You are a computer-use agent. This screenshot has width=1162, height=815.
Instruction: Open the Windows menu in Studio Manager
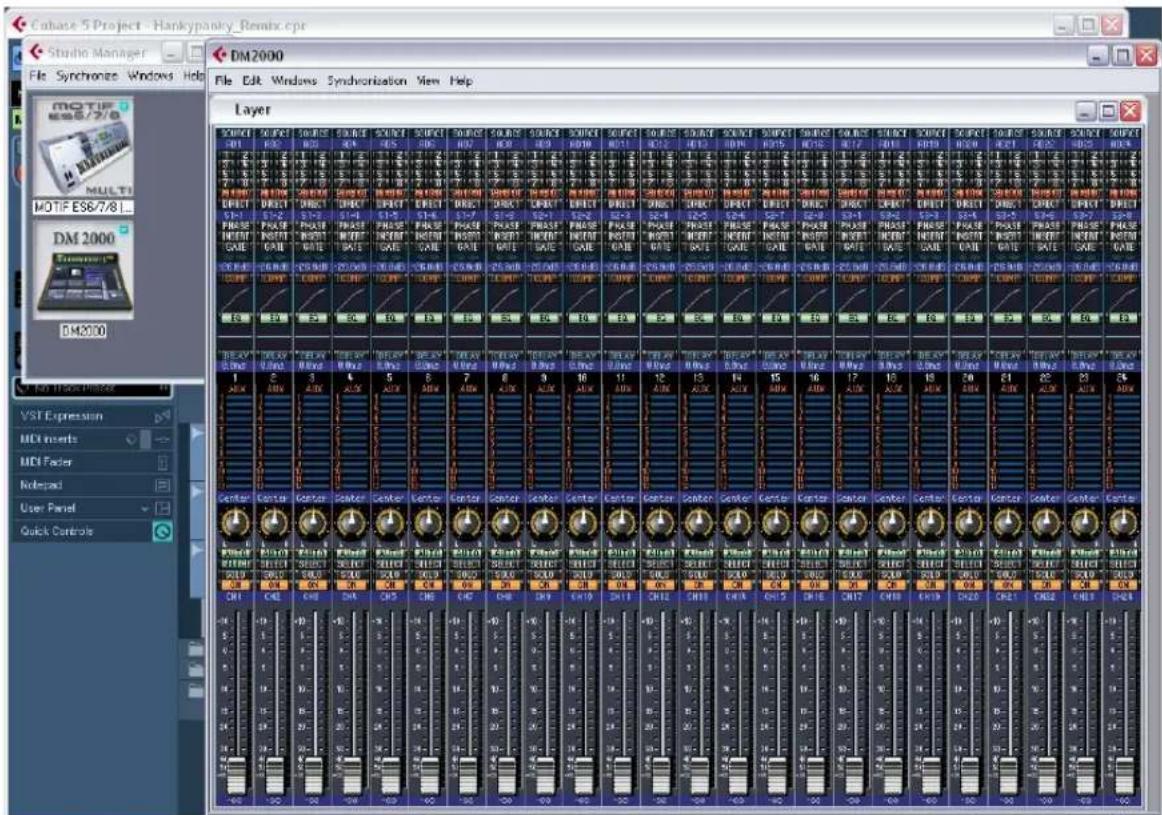point(150,76)
